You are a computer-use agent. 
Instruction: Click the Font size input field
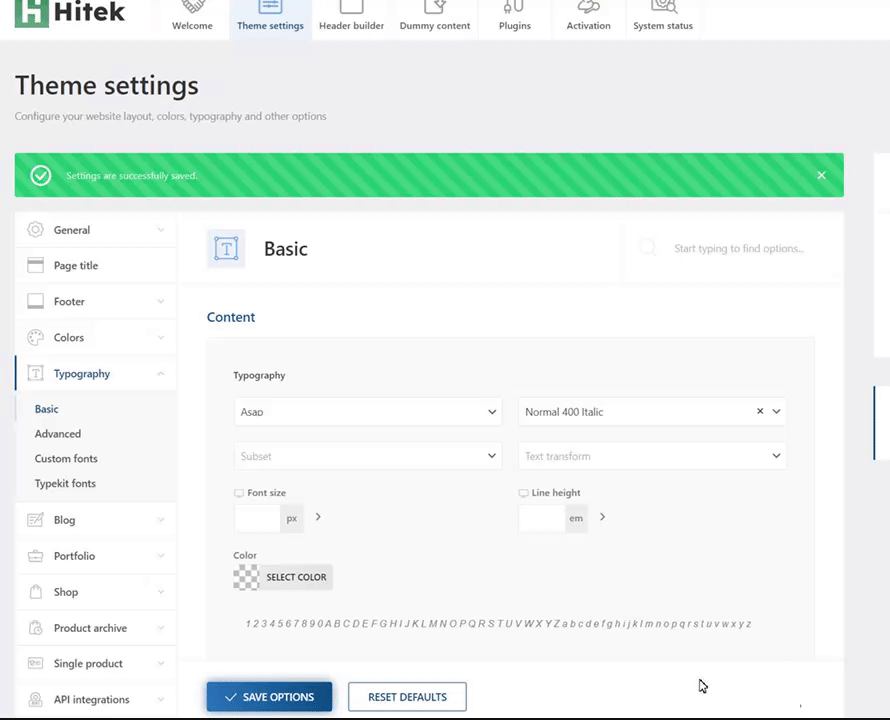(257, 518)
